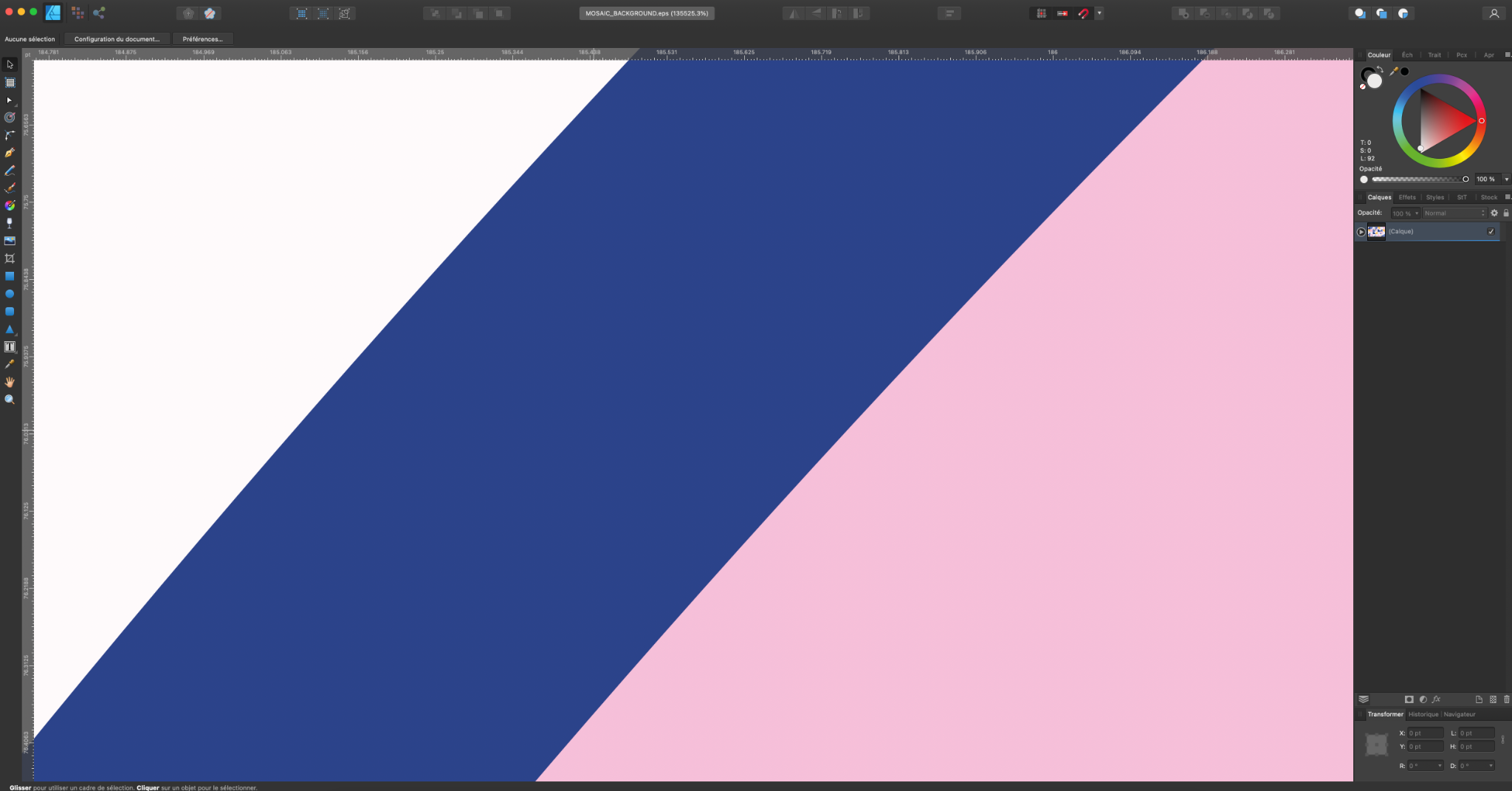Switch to Designer persona icon

tap(53, 13)
